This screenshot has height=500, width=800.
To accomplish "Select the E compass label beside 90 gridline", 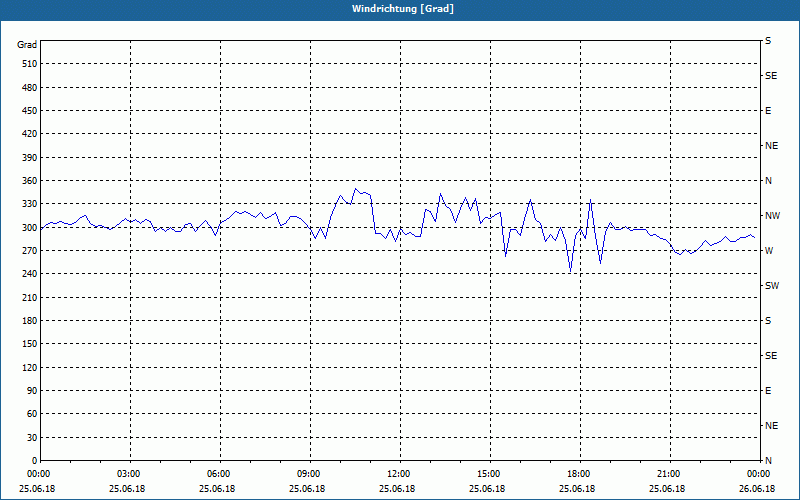I will coord(768,391).
